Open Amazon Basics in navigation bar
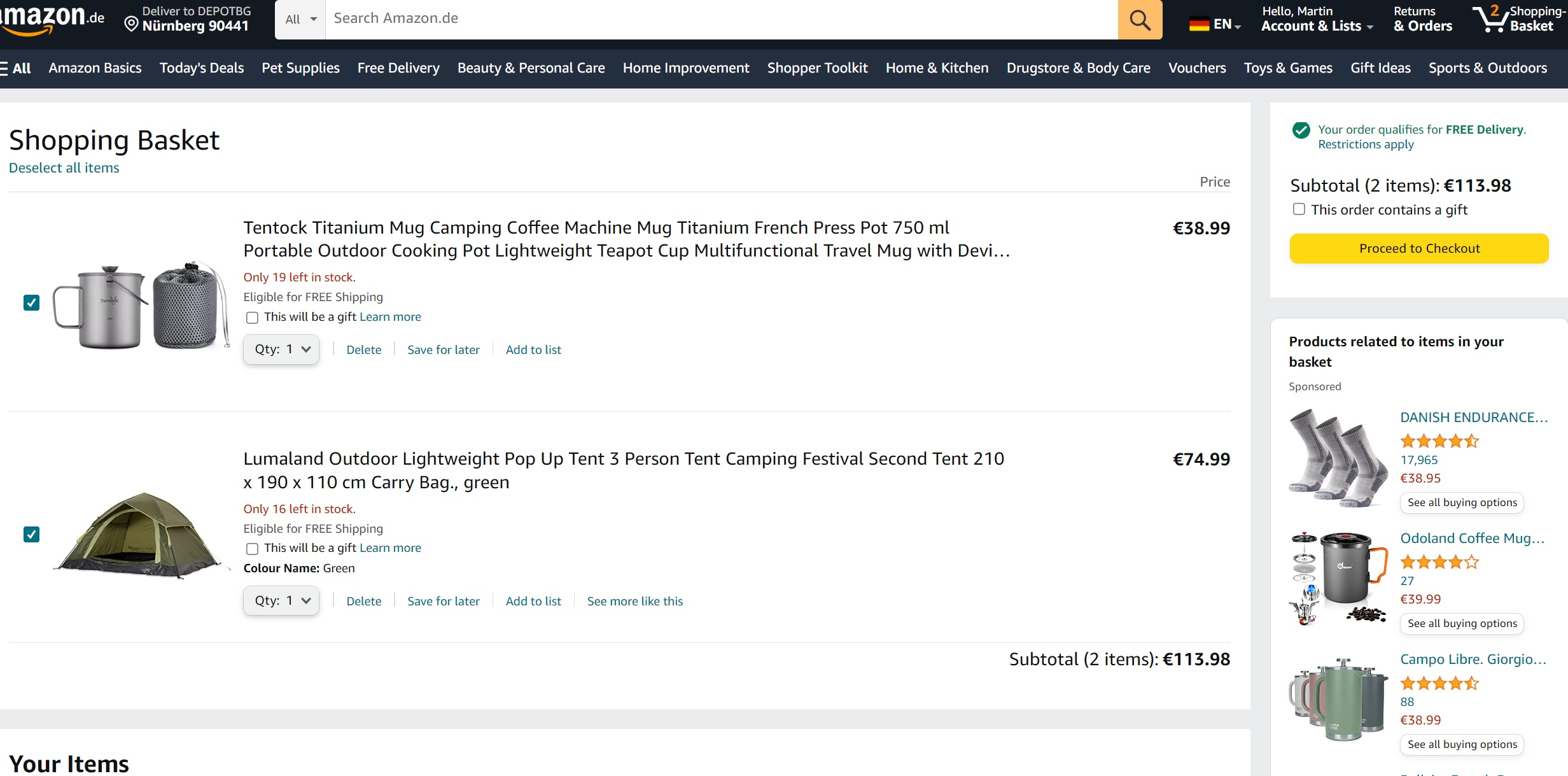This screenshot has height=776, width=1568. tap(95, 68)
